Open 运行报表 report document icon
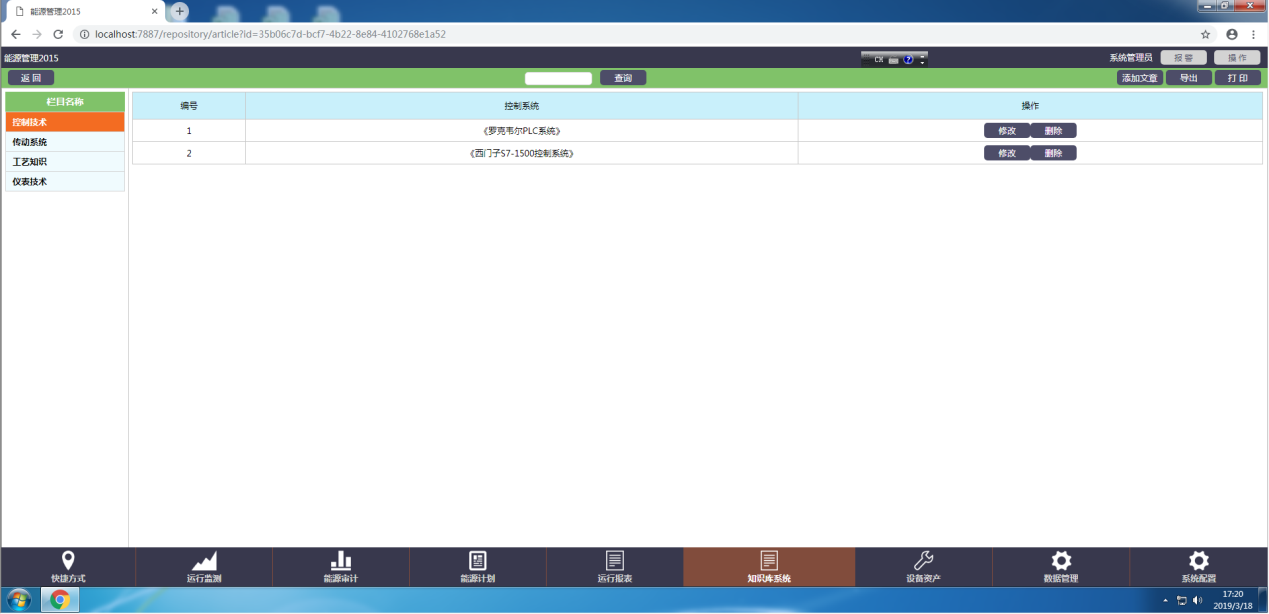Viewport: 1269px width, 614px height. [x=615, y=561]
